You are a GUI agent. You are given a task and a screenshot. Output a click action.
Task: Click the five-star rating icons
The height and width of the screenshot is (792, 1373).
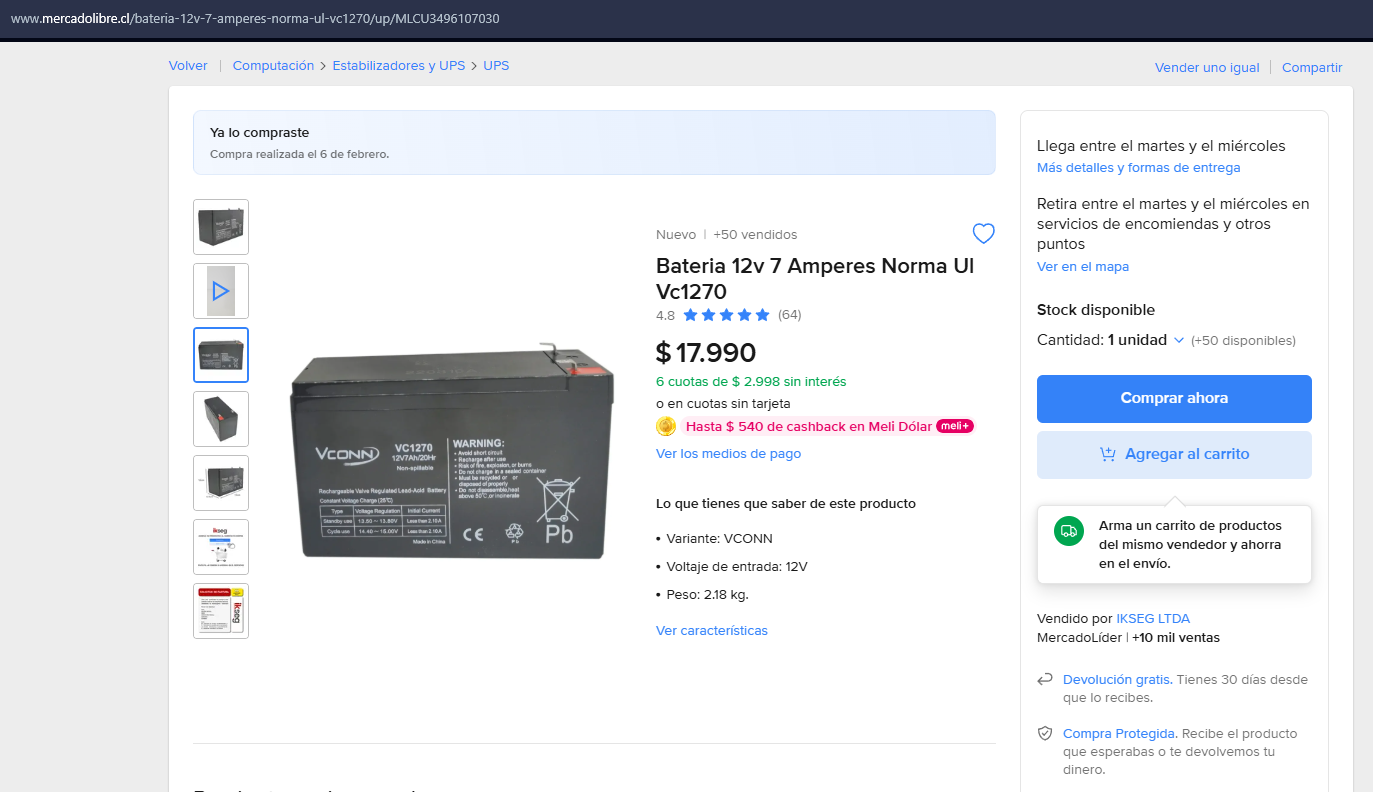727,315
